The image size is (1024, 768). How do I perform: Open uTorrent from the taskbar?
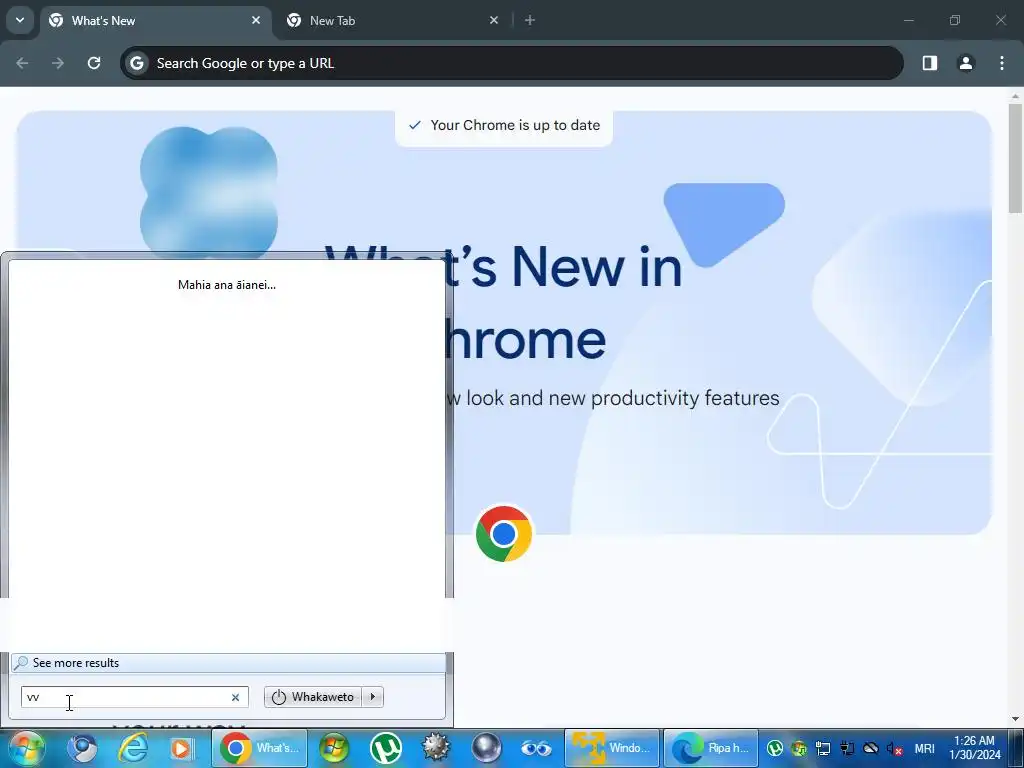point(385,748)
